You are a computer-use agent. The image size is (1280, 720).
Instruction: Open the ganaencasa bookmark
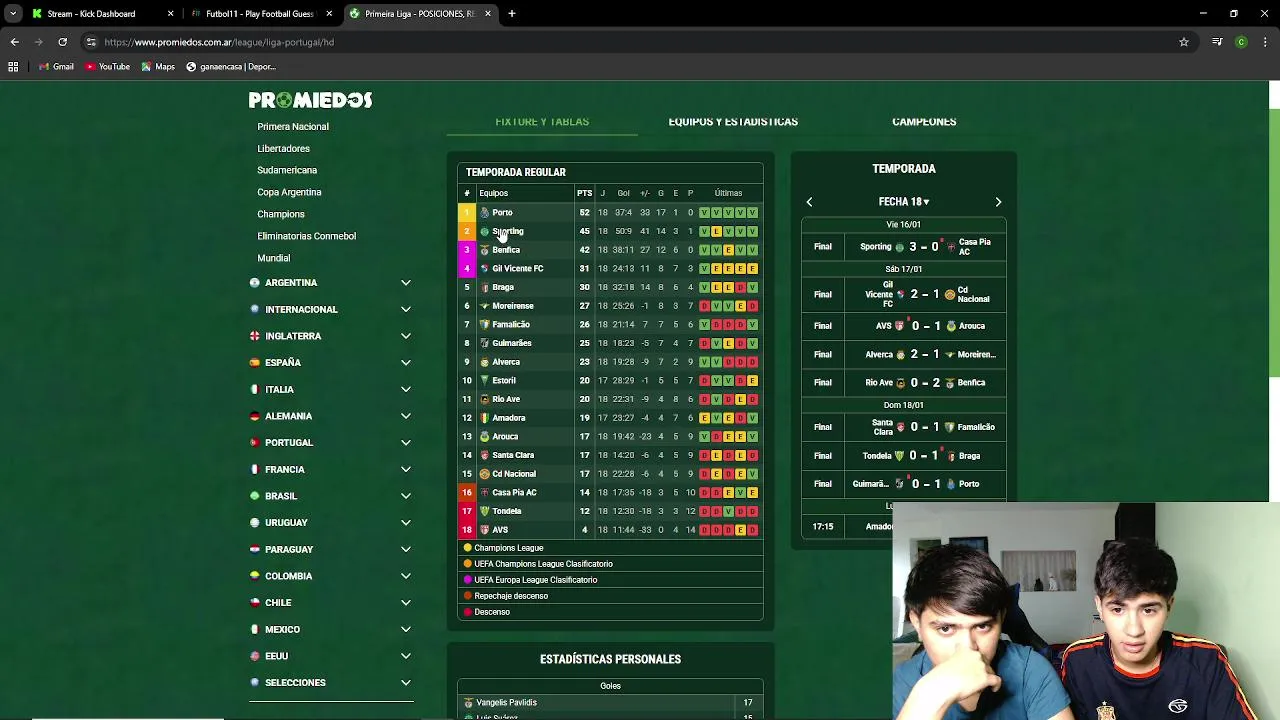coord(231,67)
